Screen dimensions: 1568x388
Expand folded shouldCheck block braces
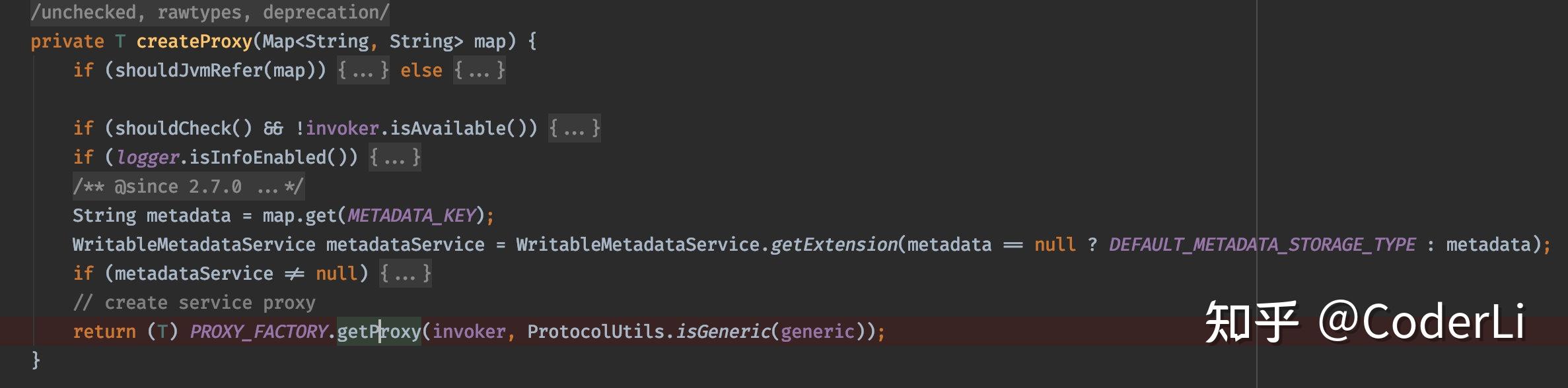click(575, 128)
